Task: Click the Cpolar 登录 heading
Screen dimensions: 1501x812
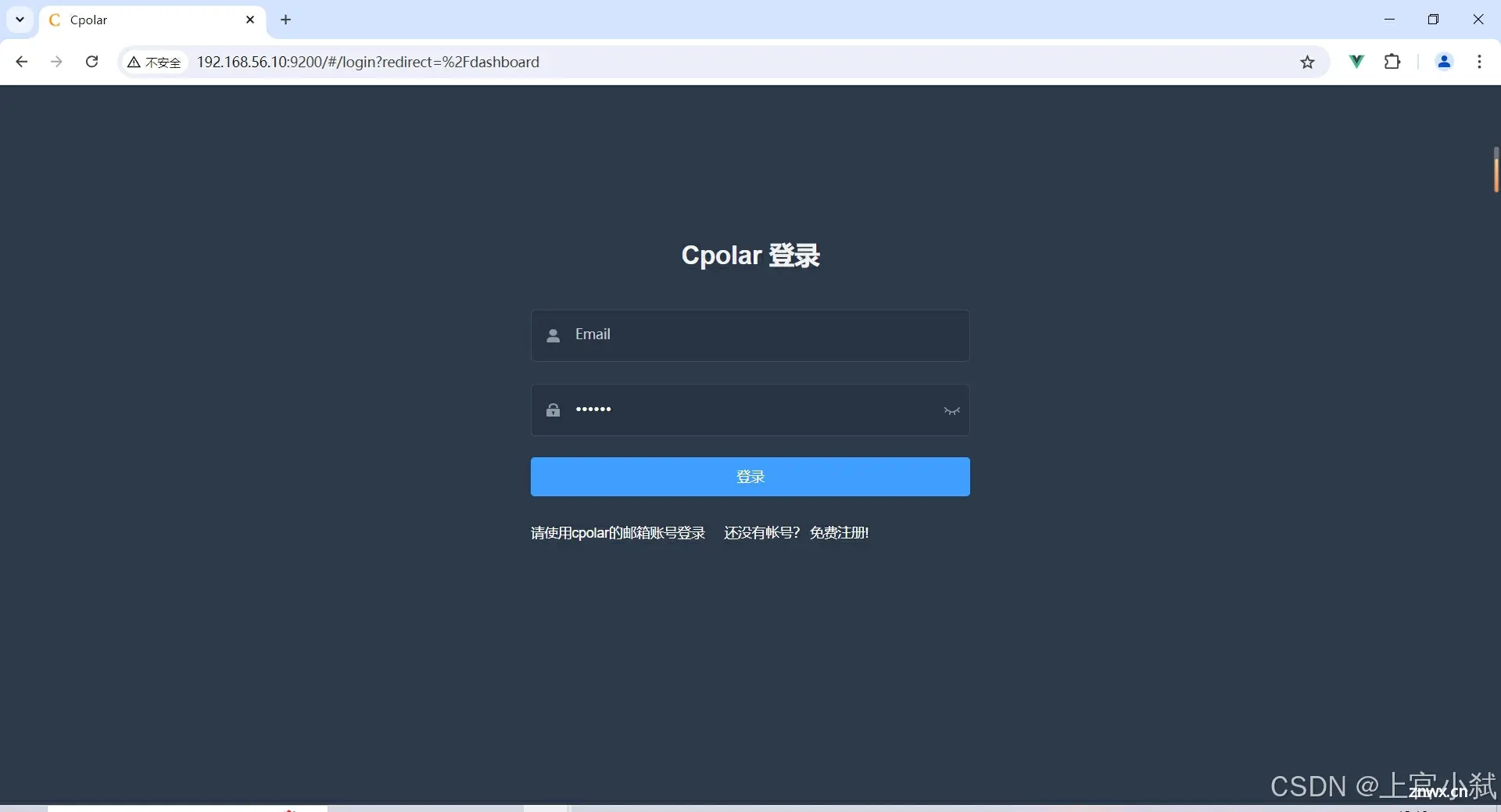Action: [x=750, y=256]
